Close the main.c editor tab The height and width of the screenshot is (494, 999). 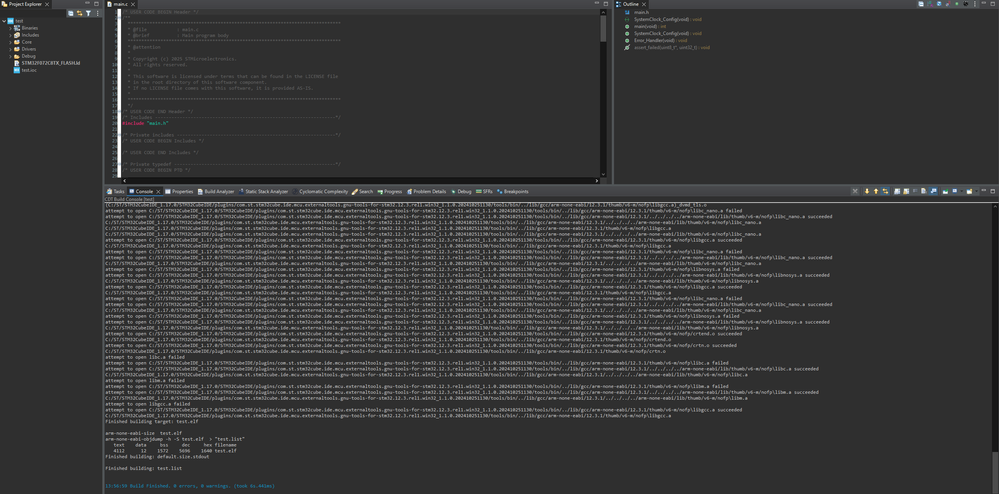[x=134, y=4]
